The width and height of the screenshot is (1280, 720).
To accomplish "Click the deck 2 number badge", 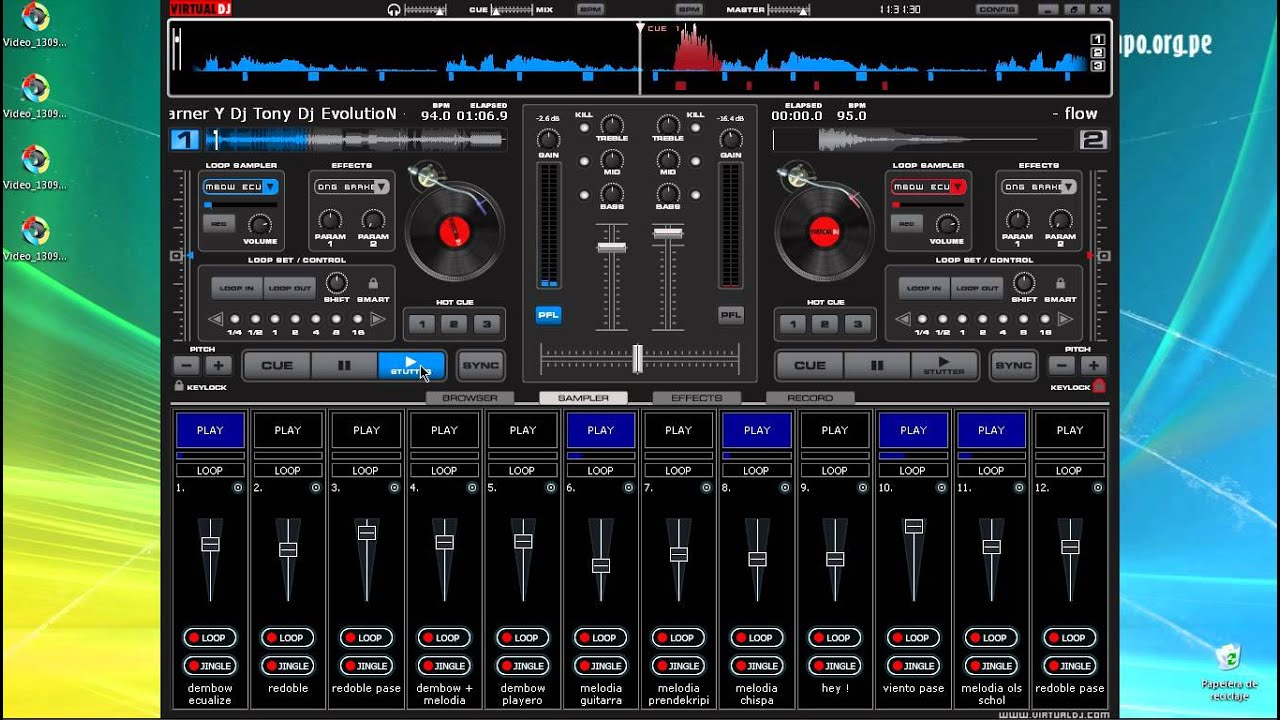I will [x=1094, y=140].
